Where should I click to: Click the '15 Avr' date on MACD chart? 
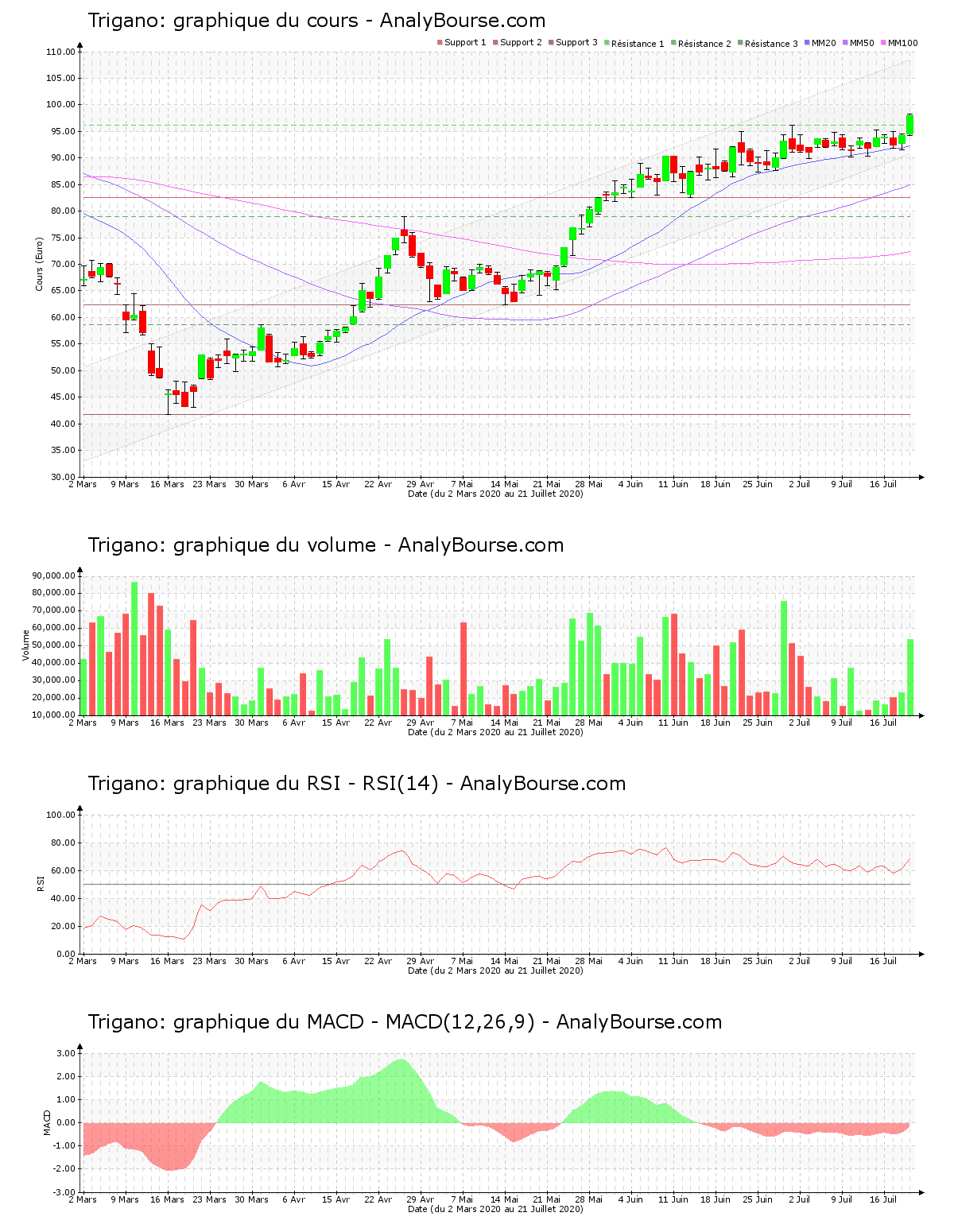336,1199
